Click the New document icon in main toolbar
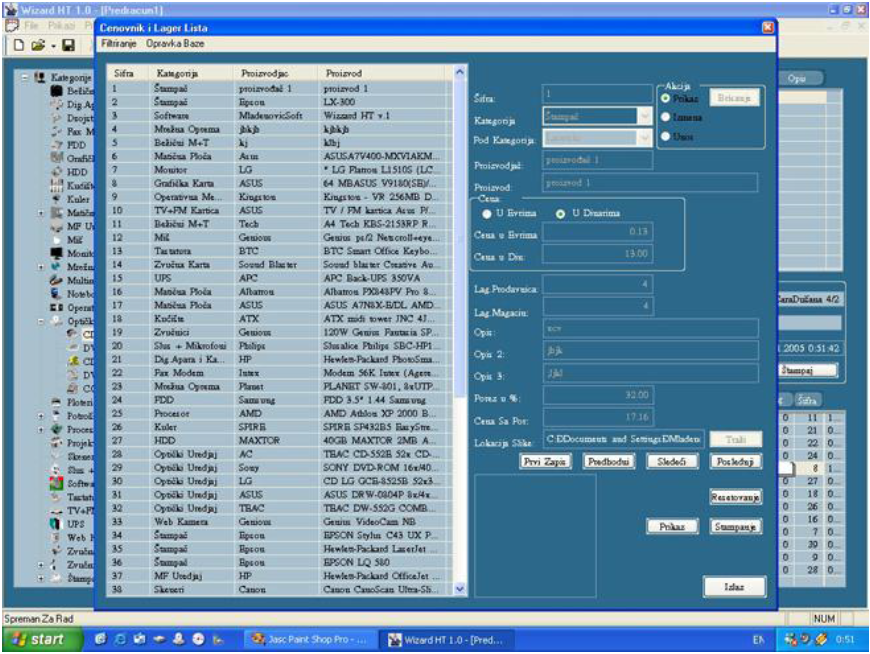This screenshot has width=870, height=654. point(18,45)
